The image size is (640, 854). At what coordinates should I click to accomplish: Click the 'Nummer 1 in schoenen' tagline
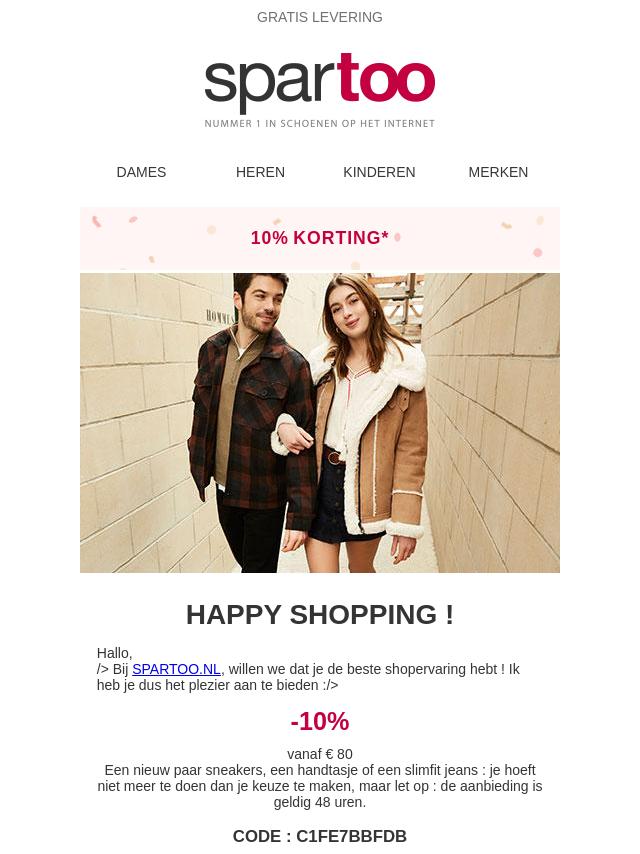pos(320,124)
